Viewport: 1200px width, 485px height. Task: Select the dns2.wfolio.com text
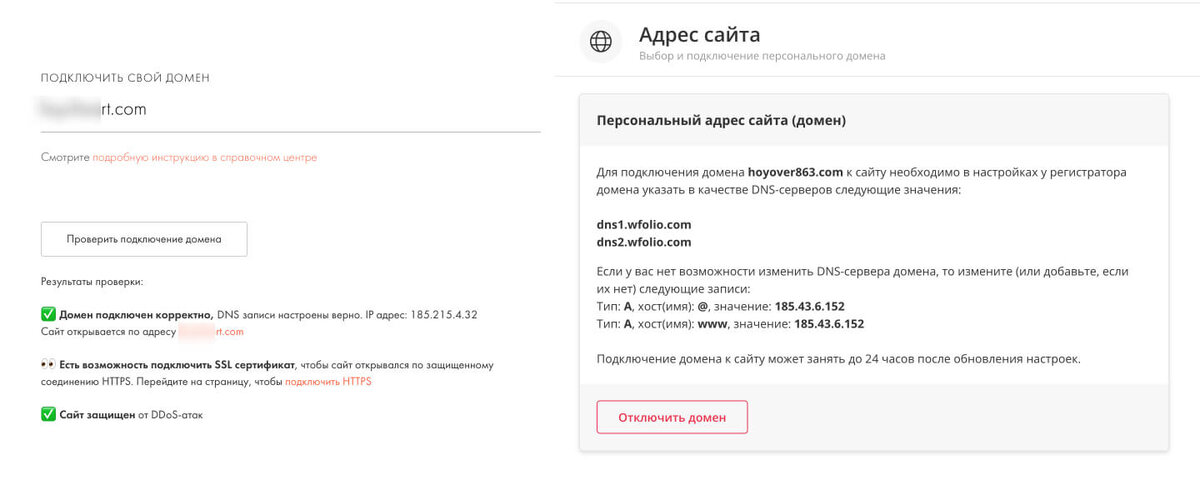click(644, 242)
